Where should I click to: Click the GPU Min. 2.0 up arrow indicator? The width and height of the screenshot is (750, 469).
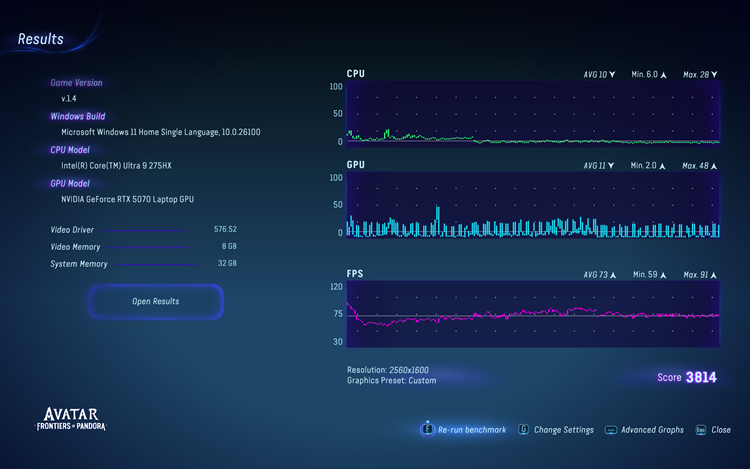click(662, 166)
